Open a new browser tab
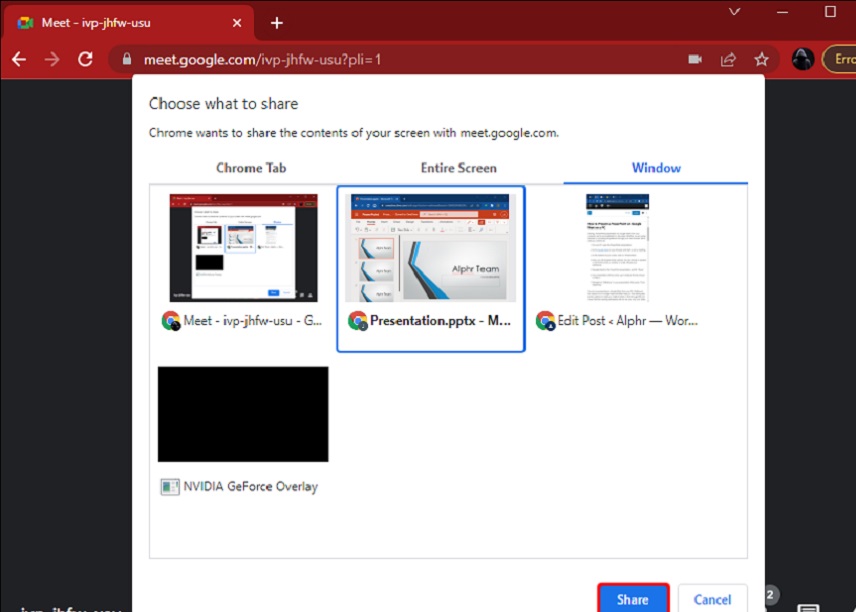The height and width of the screenshot is (612, 856). pyautogui.click(x=277, y=23)
